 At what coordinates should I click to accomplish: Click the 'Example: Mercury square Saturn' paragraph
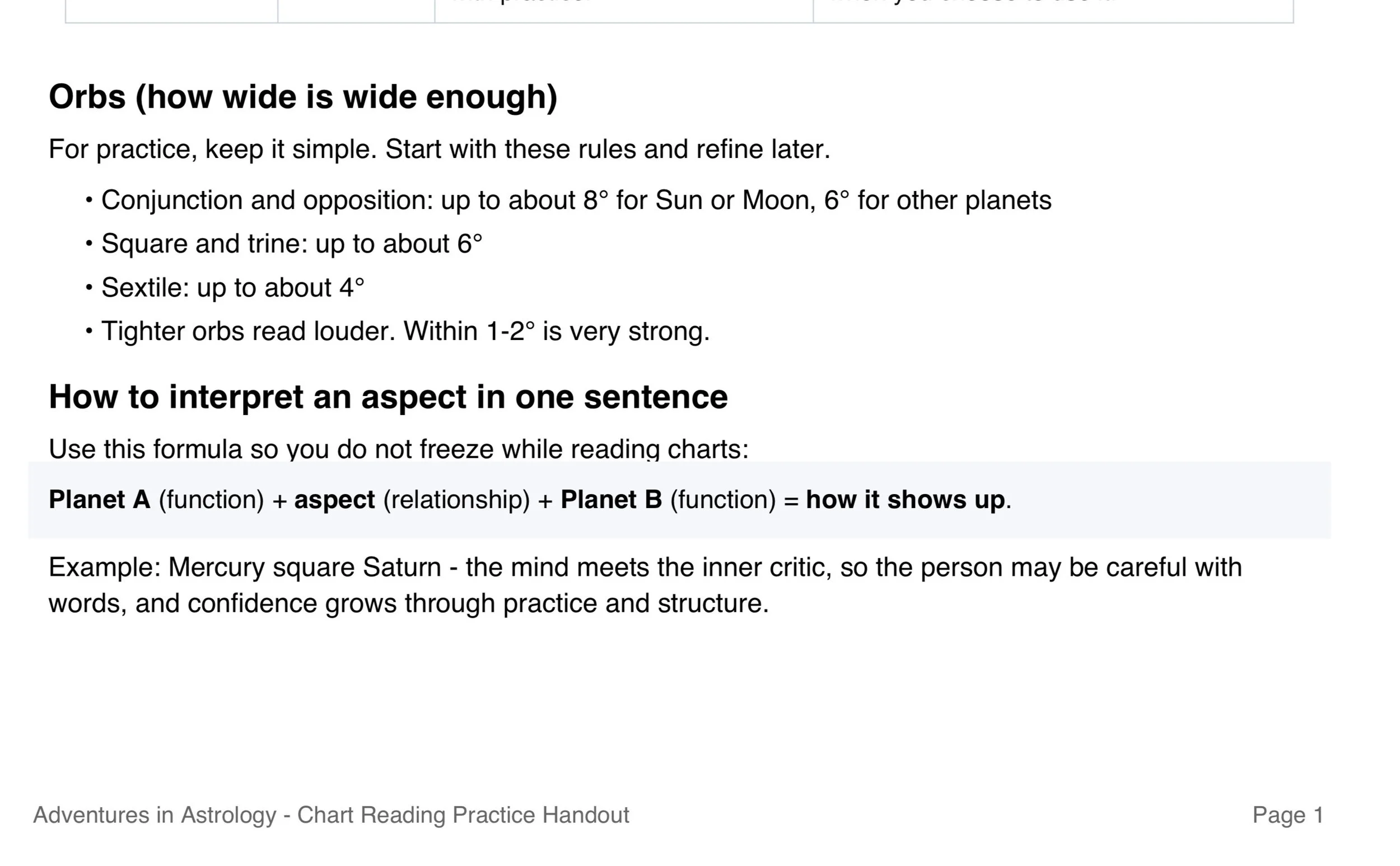point(645,585)
